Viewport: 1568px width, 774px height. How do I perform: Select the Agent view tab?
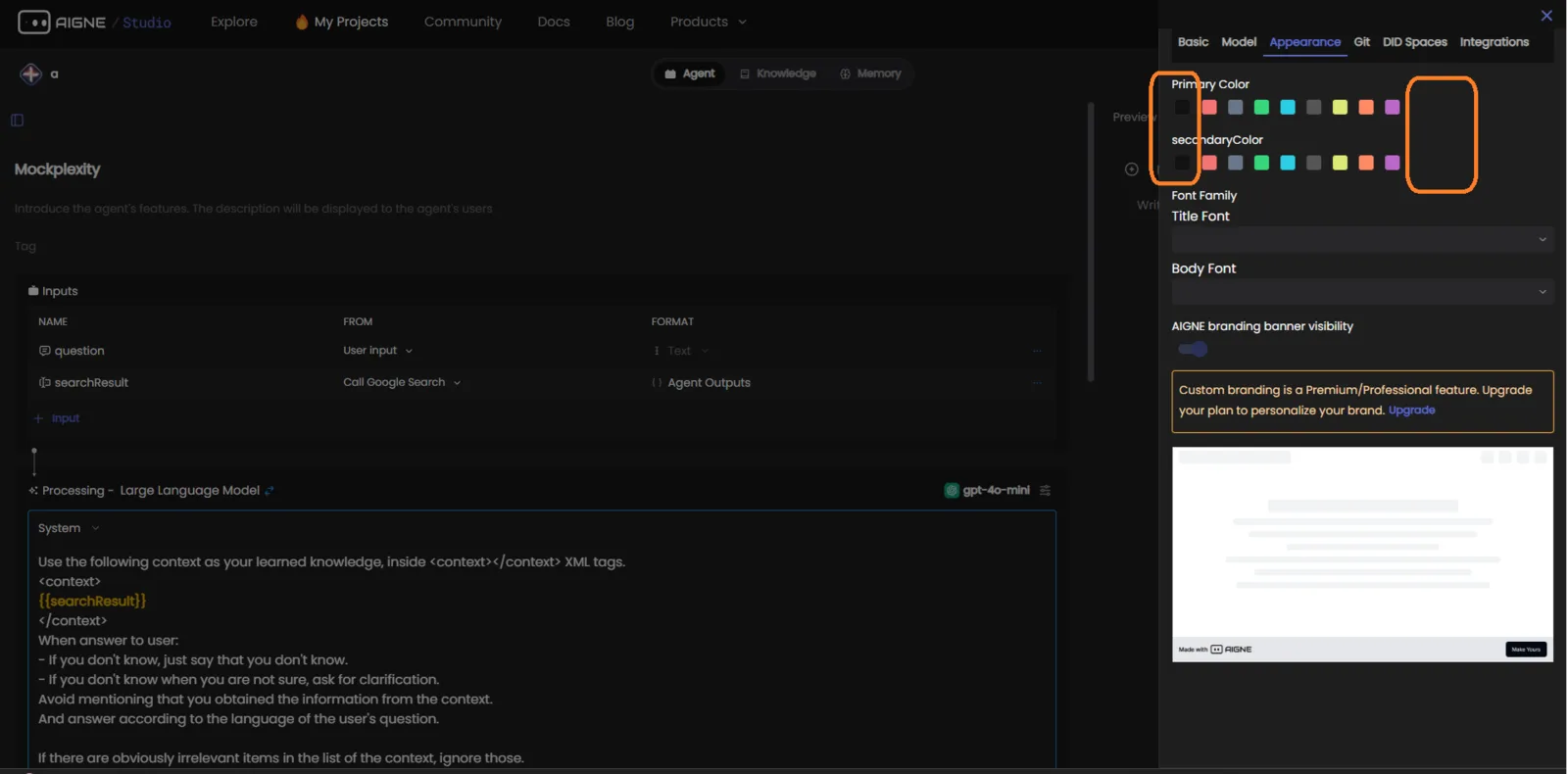(x=690, y=73)
